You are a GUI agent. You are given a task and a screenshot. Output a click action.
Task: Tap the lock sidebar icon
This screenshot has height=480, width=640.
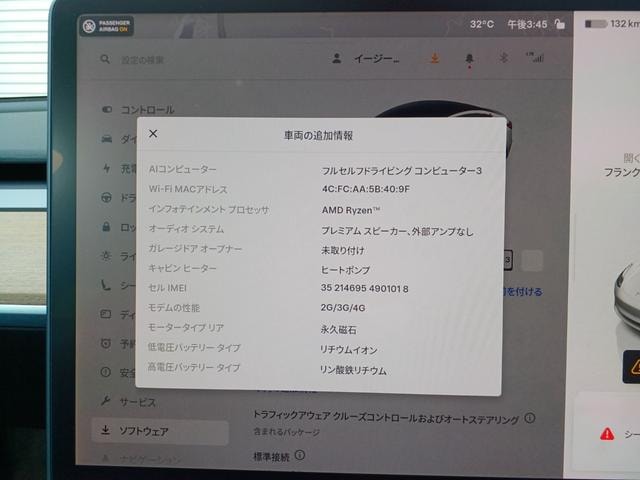click(106, 227)
